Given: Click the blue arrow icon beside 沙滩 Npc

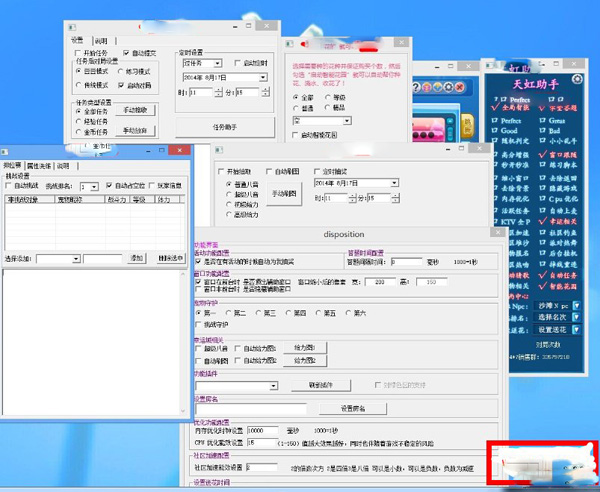Looking at the screenshot, I should 576,306.
